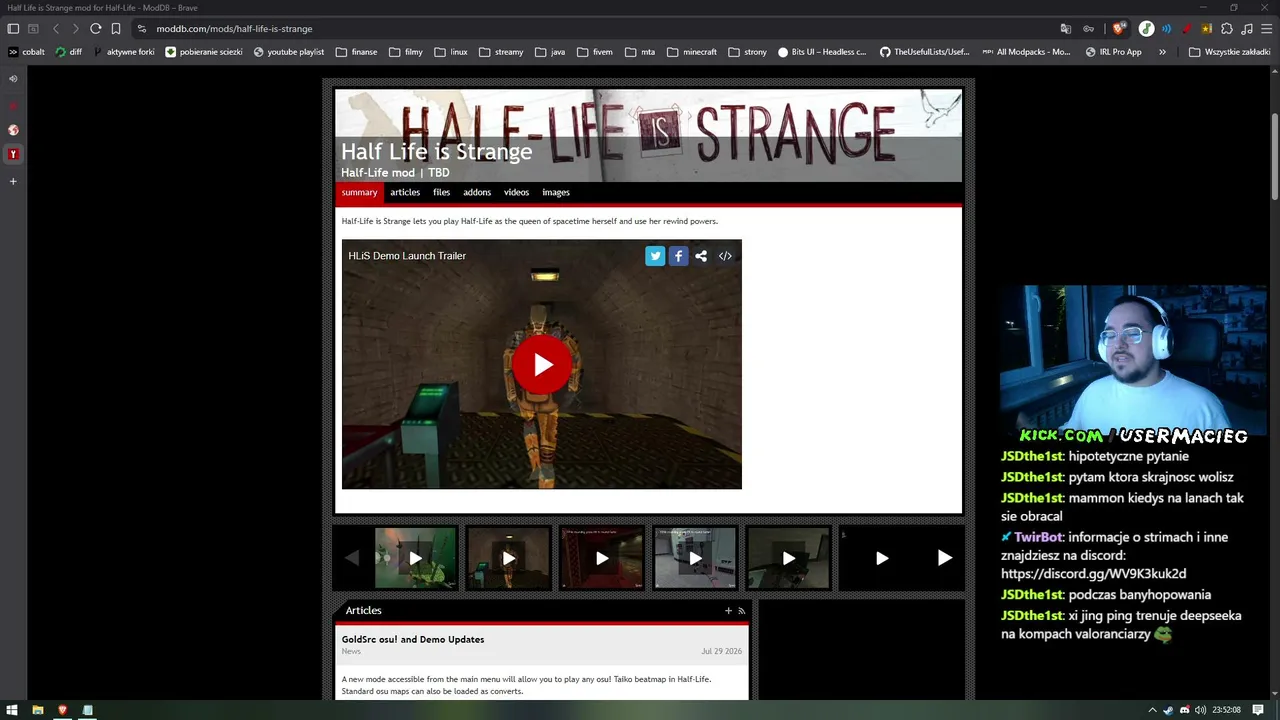
Task: Select the active ModDB tab in sidebar
Action: coord(13,154)
